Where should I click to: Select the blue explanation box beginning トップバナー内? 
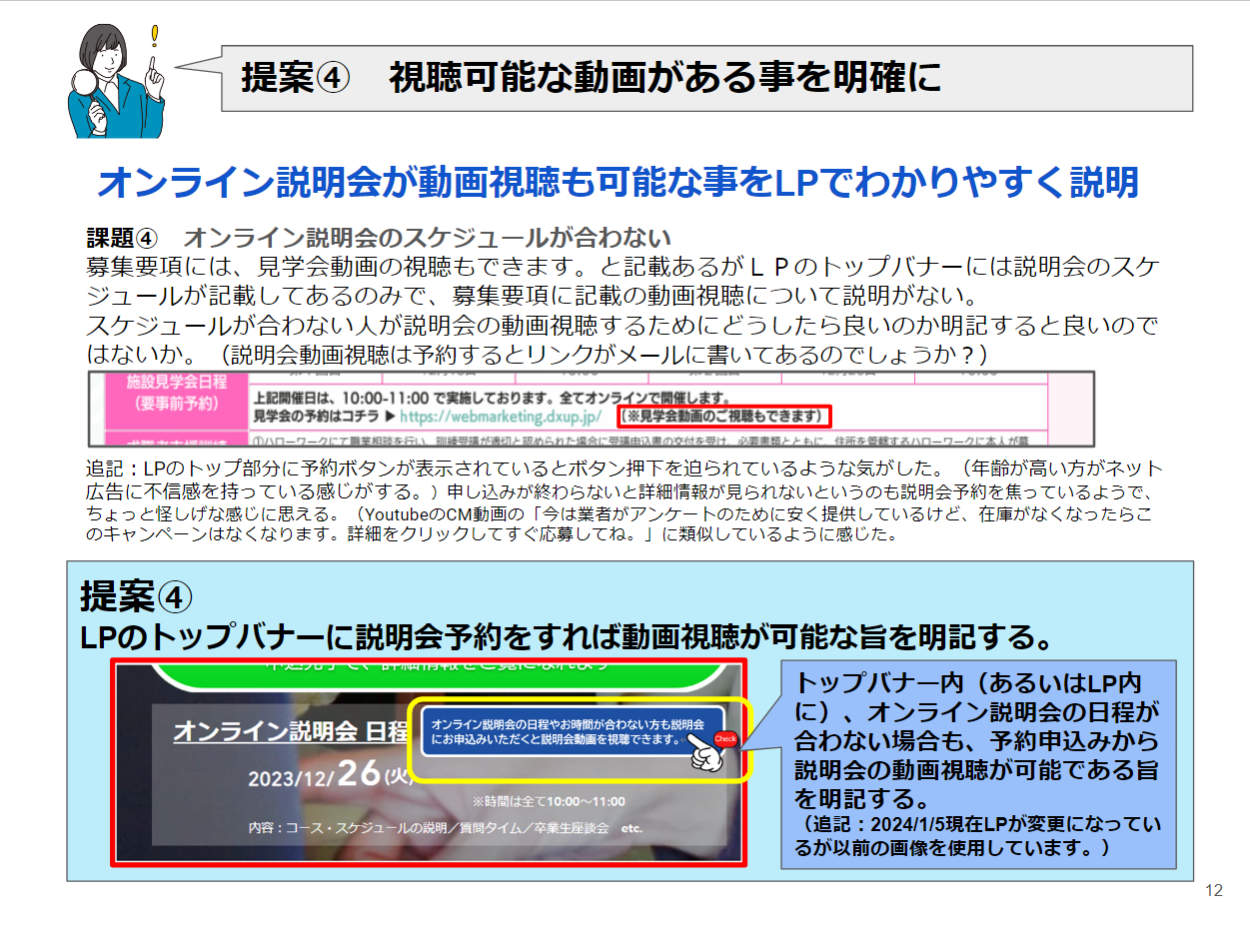pyautogui.click(x=978, y=763)
